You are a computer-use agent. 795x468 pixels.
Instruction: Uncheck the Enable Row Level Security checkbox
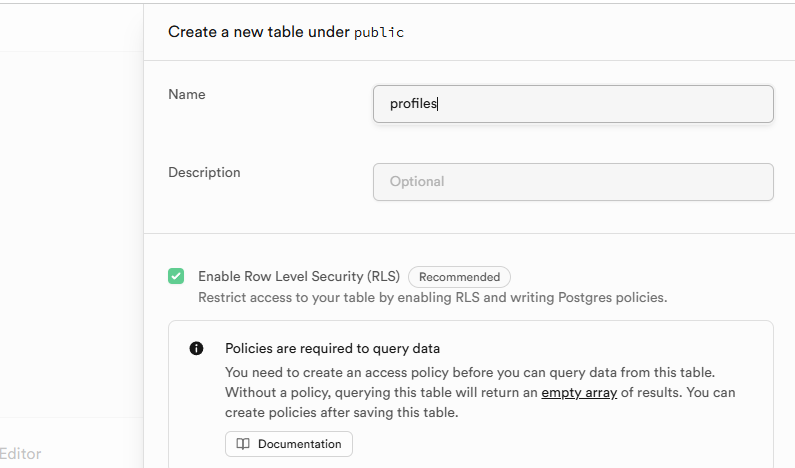176,276
